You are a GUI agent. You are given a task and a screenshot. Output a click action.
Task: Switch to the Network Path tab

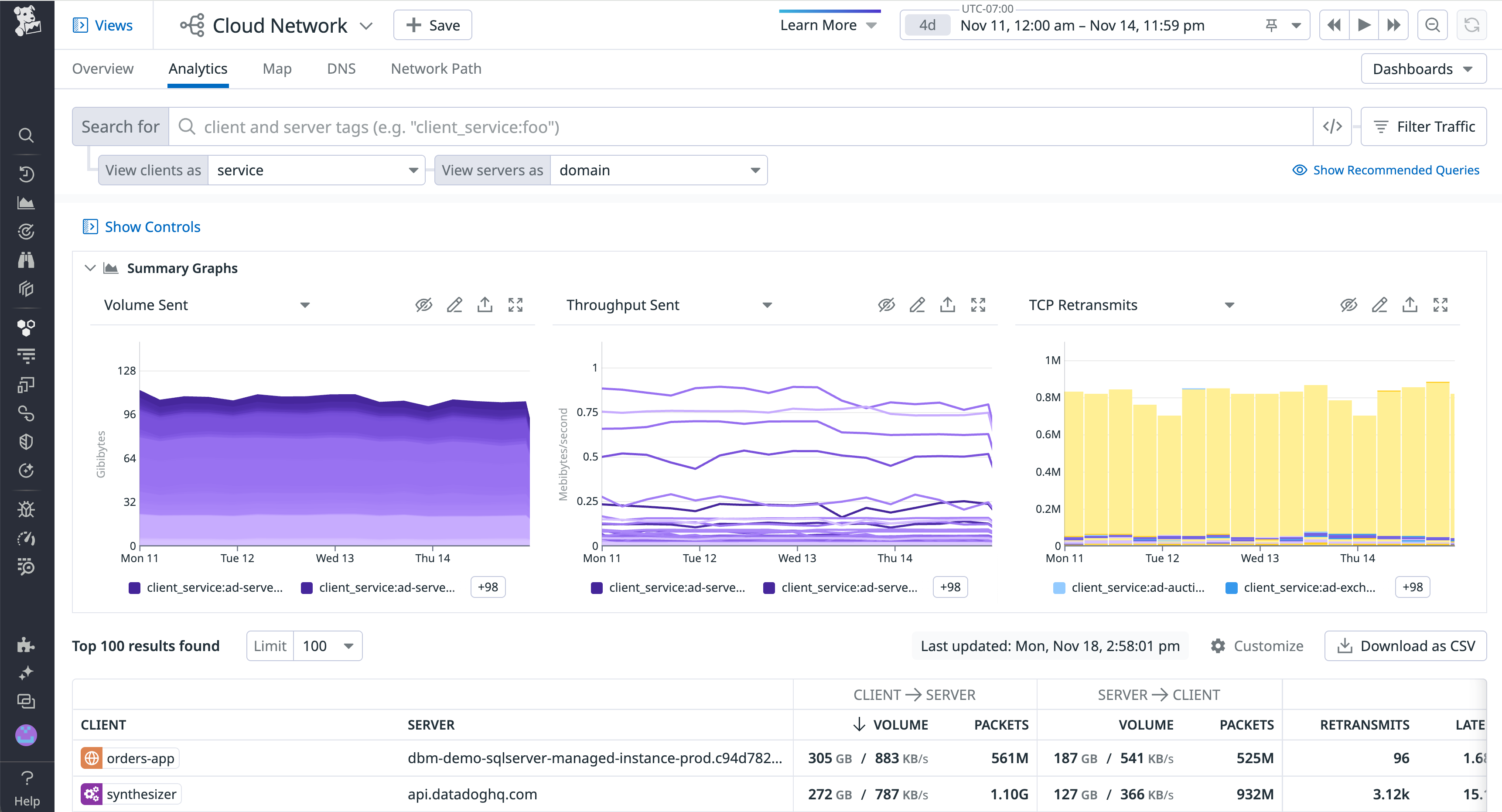(x=436, y=68)
